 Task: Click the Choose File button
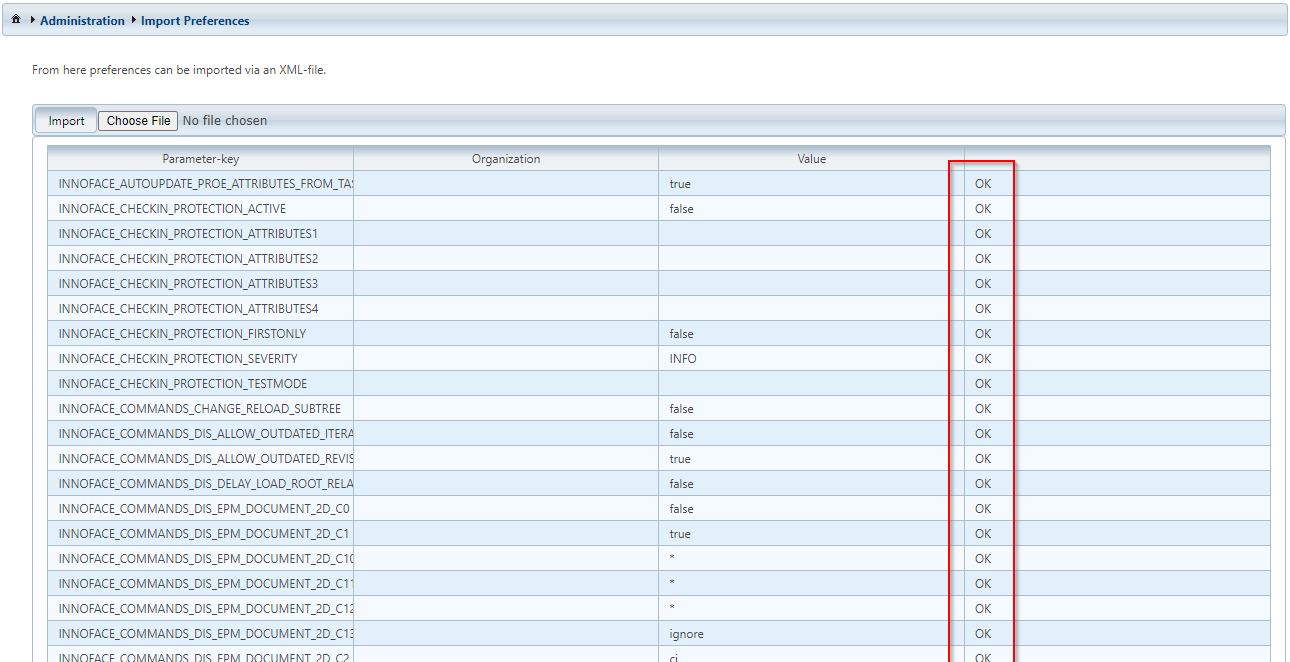pos(138,121)
